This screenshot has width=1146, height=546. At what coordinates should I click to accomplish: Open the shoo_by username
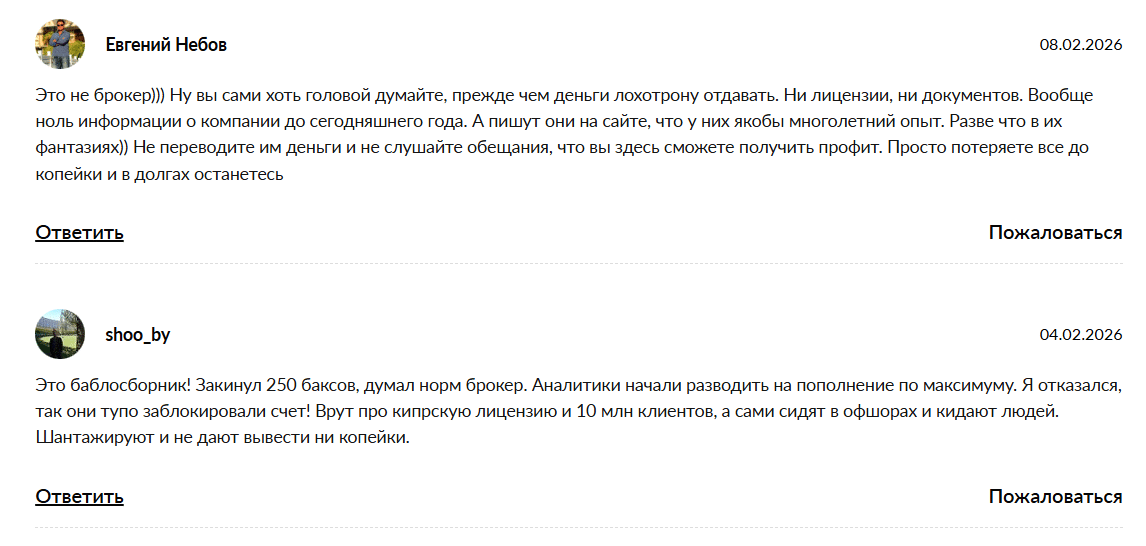pos(138,335)
